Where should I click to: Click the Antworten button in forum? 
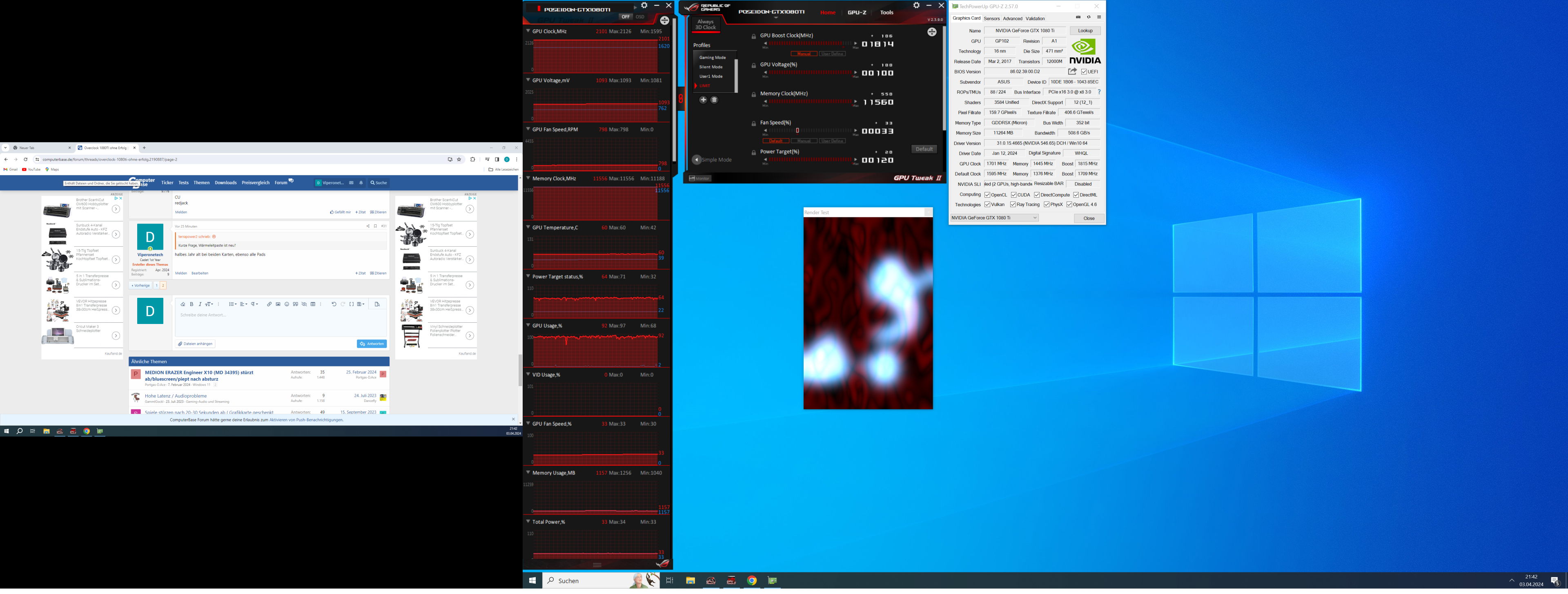[371, 344]
